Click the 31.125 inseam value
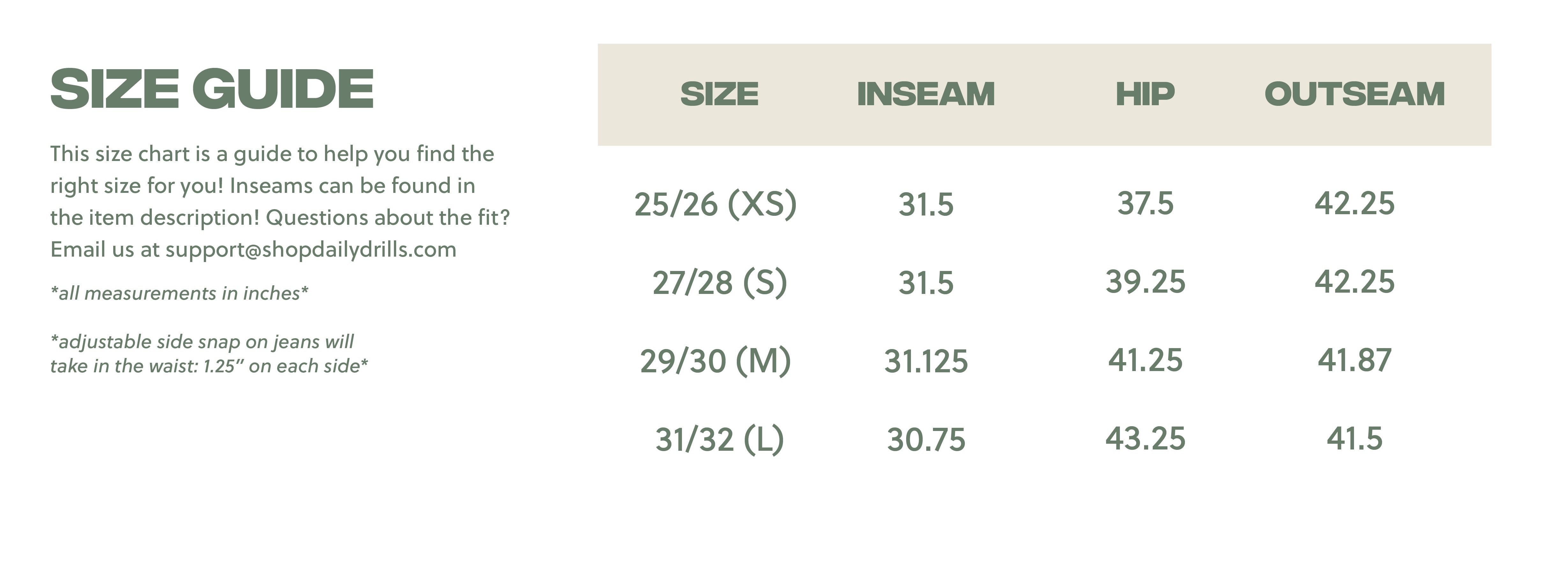1568x584 pixels. click(926, 361)
